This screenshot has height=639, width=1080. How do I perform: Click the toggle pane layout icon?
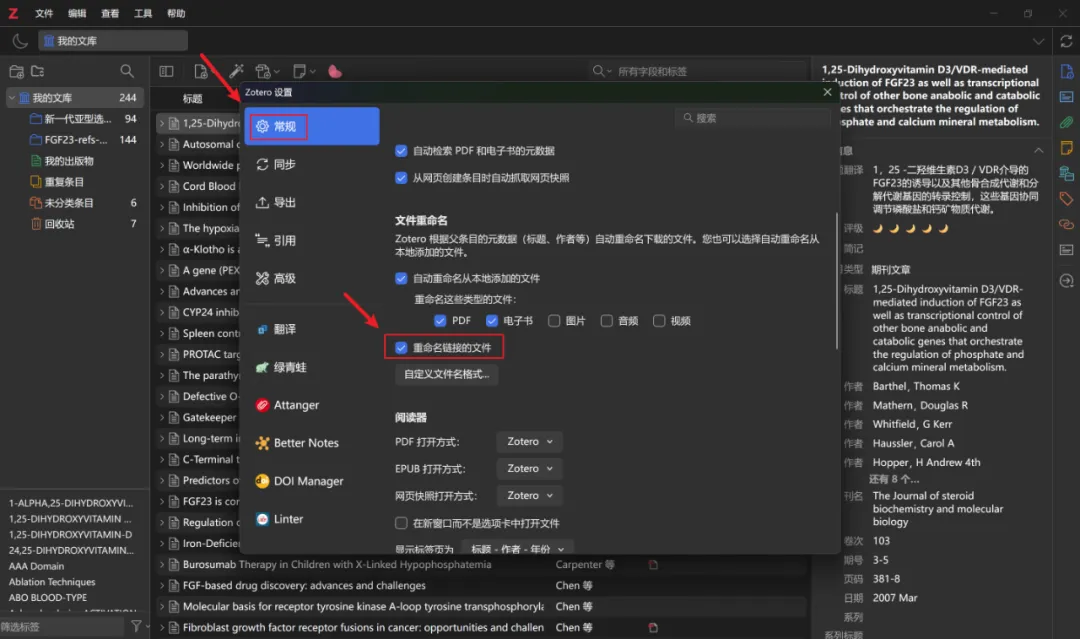click(167, 71)
